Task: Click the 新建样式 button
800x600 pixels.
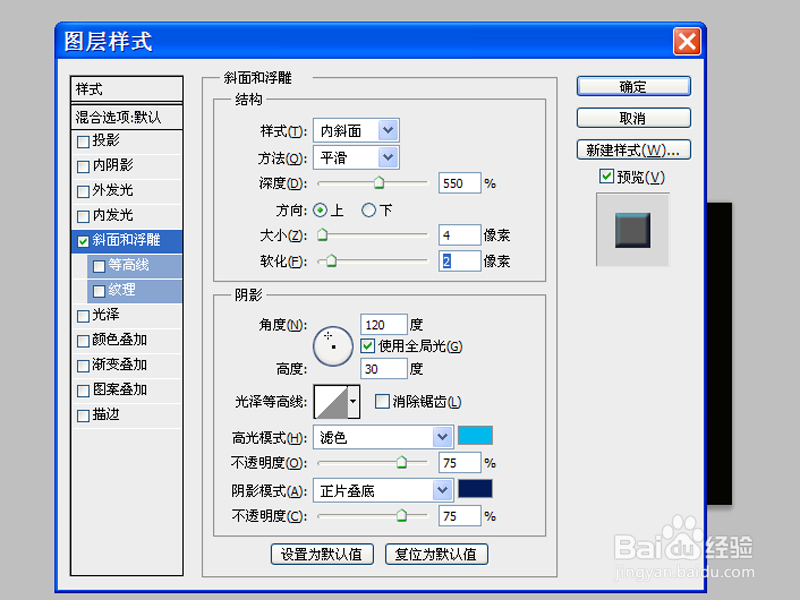Action: 634,150
